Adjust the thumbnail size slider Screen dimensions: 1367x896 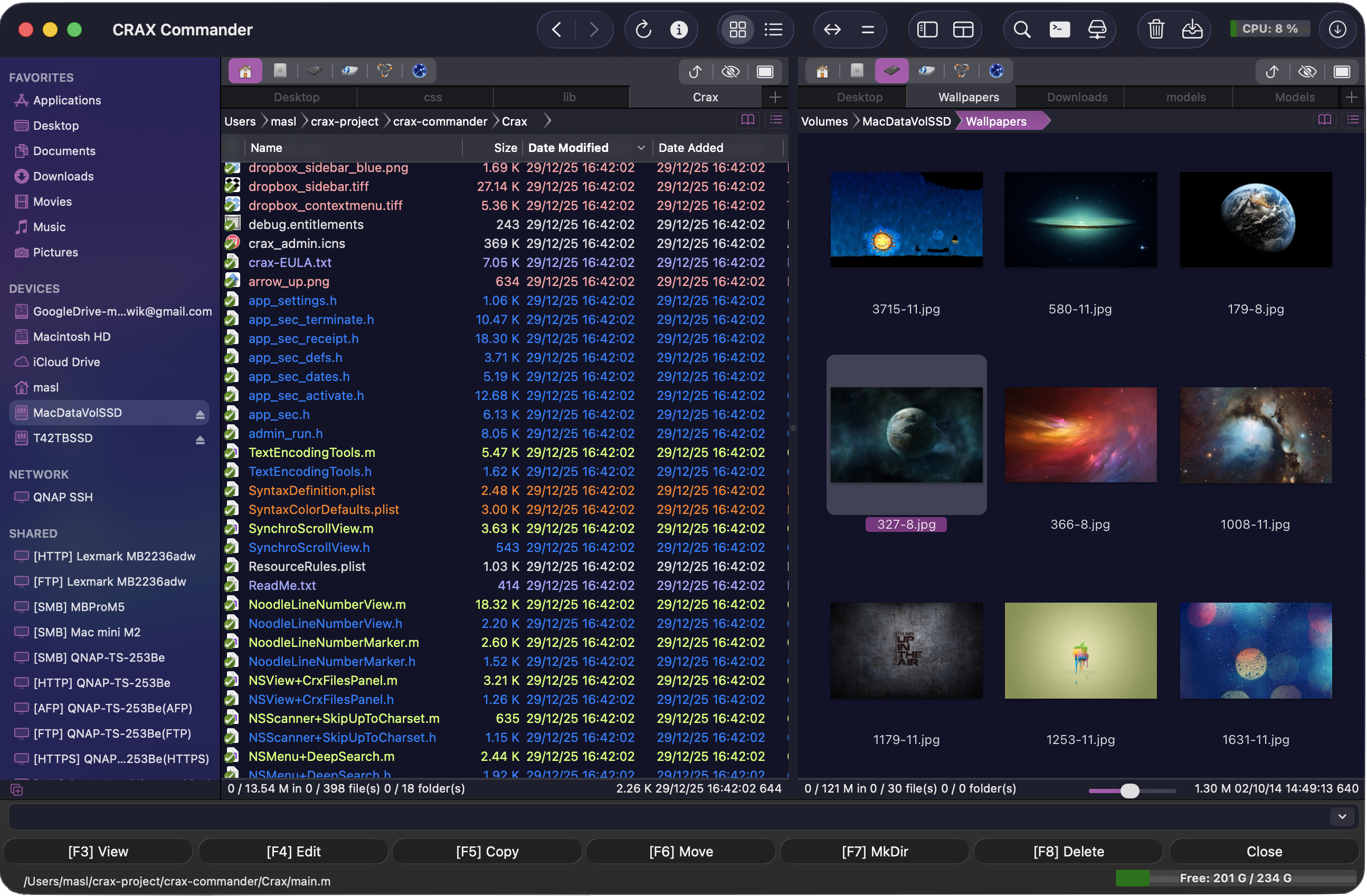(1130, 791)
